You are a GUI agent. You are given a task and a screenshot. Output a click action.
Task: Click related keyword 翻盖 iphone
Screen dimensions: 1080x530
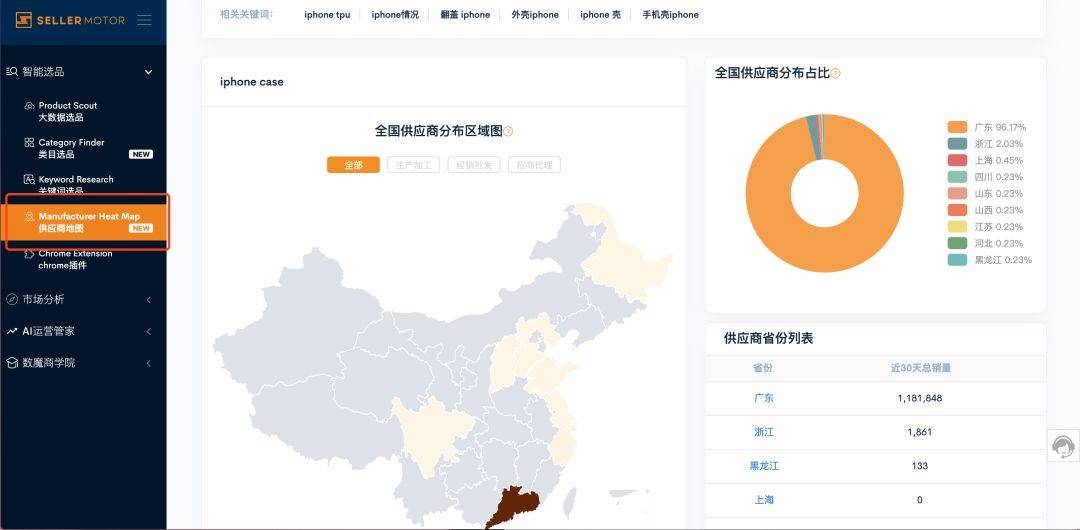[465, 14]
